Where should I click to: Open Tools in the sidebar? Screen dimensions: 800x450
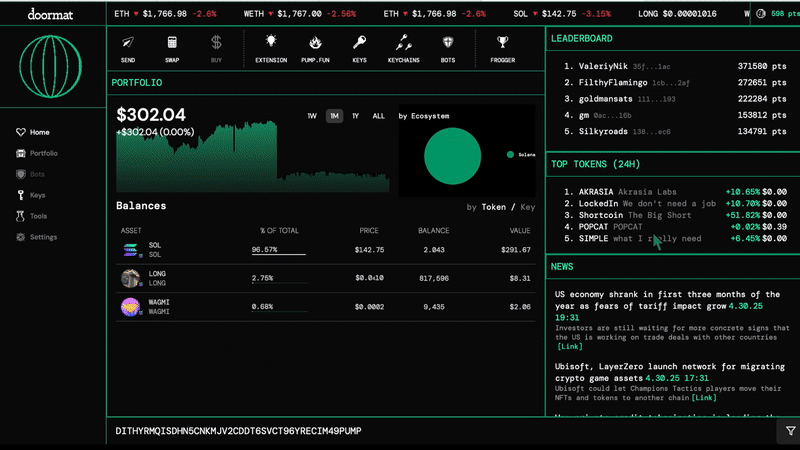(x=38, y=216)
